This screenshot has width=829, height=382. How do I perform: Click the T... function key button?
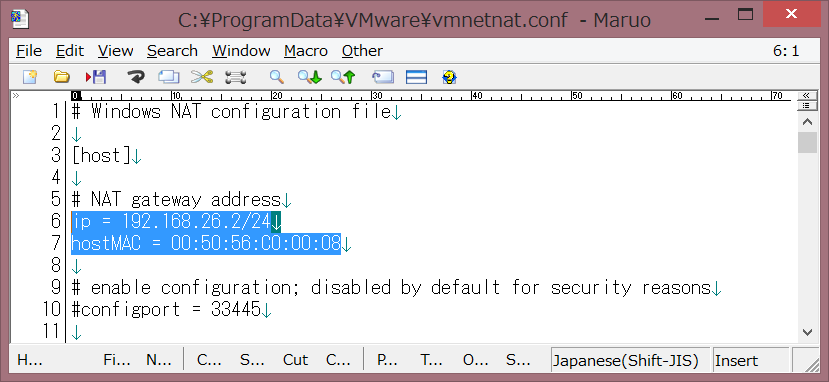click(x=431, y=360)
